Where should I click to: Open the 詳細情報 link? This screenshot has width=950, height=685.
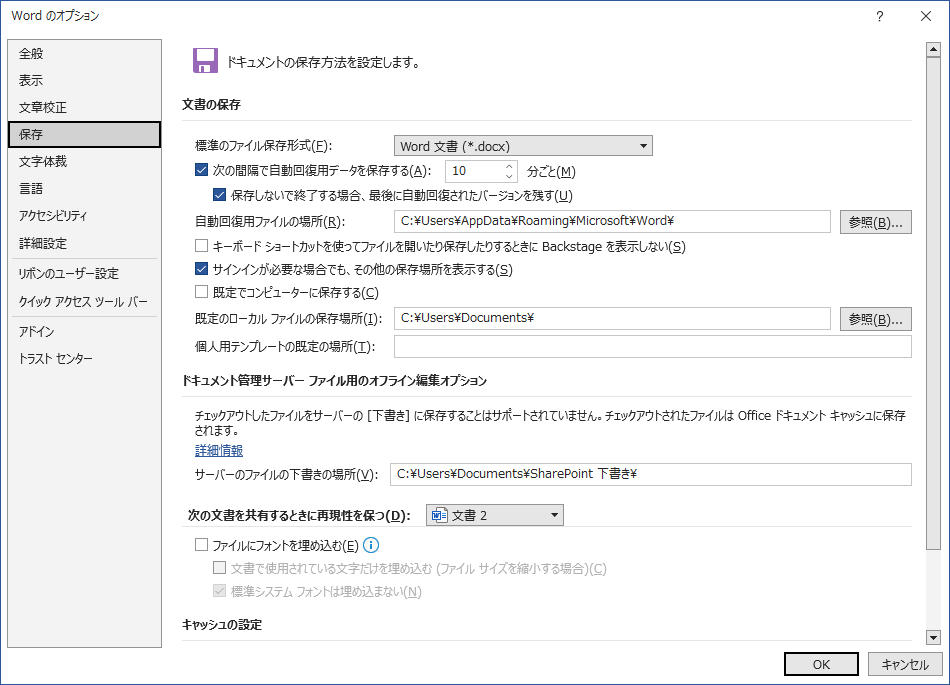click(x=219, y=451)
